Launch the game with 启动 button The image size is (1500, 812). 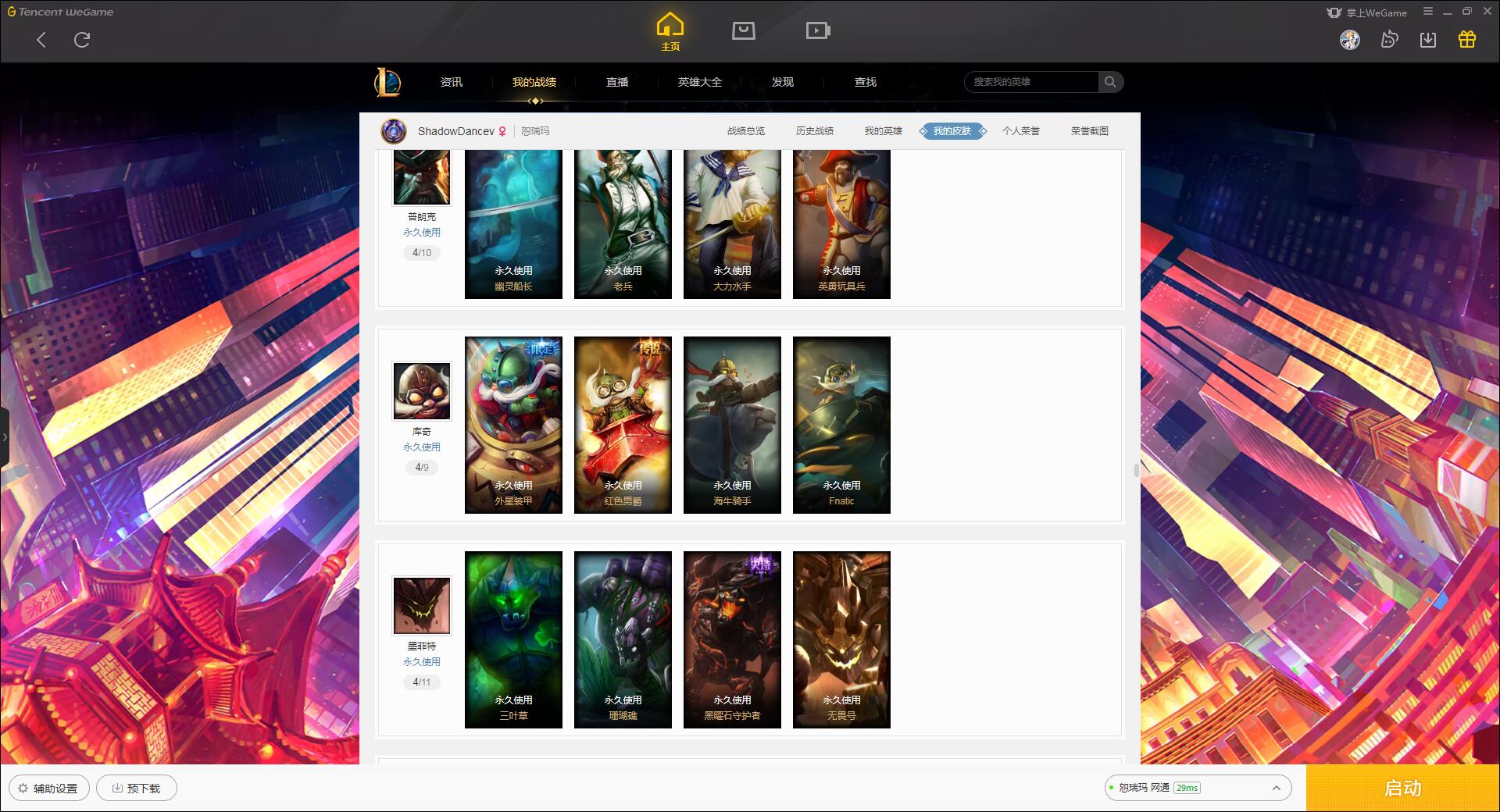click(x=1402, y=788)
